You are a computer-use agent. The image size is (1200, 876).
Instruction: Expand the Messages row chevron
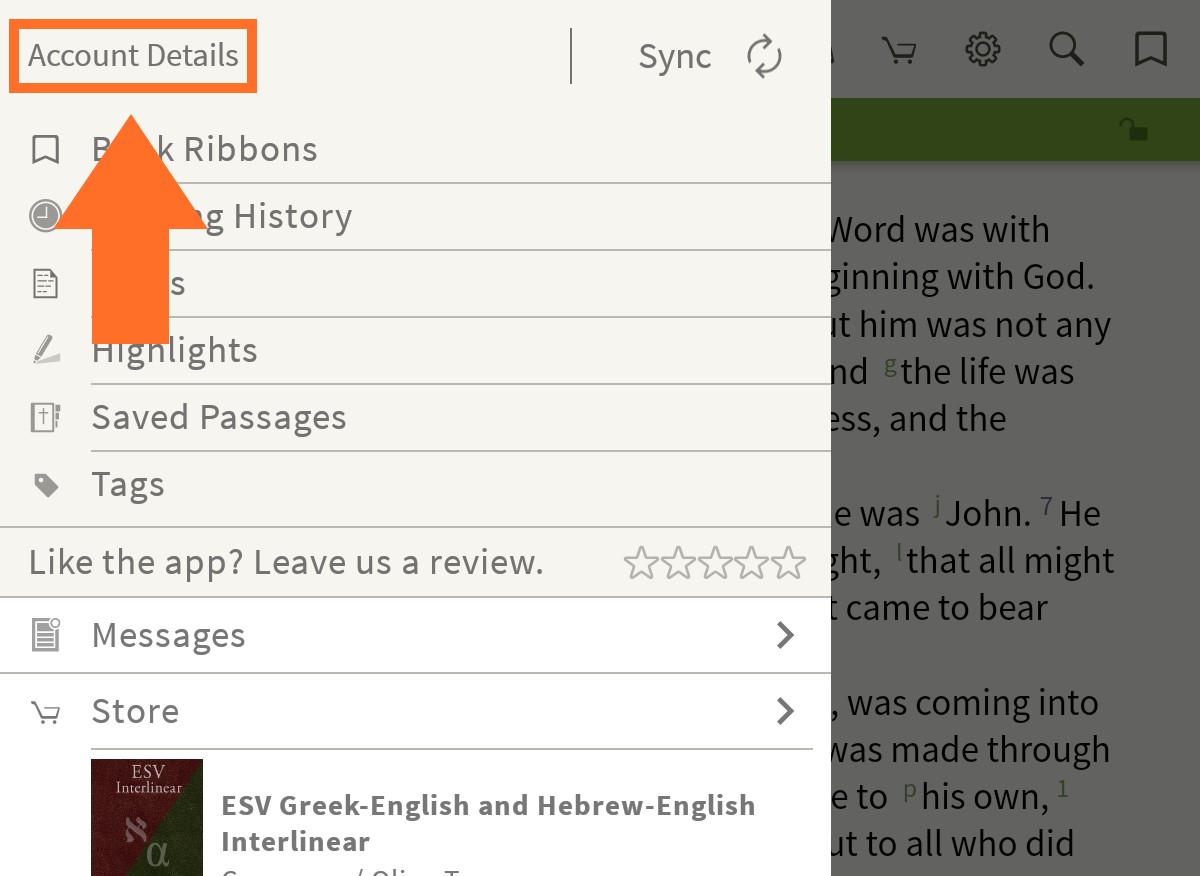(x=786, y=635)
